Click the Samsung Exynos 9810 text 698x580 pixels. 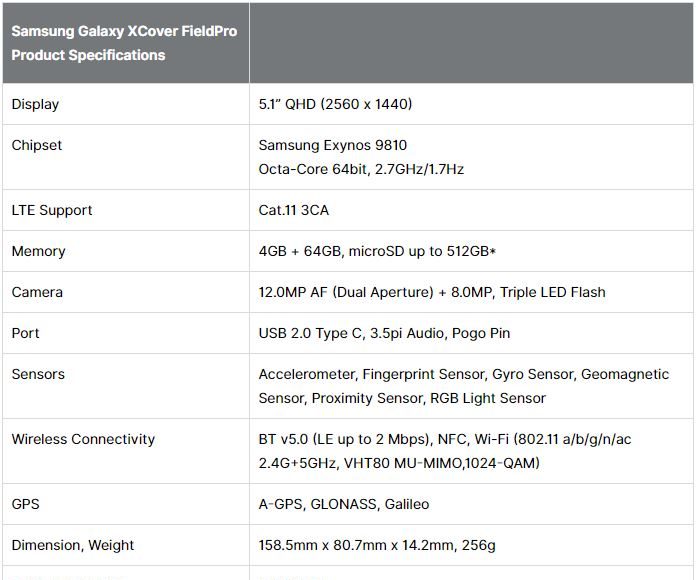click(333, 145)
